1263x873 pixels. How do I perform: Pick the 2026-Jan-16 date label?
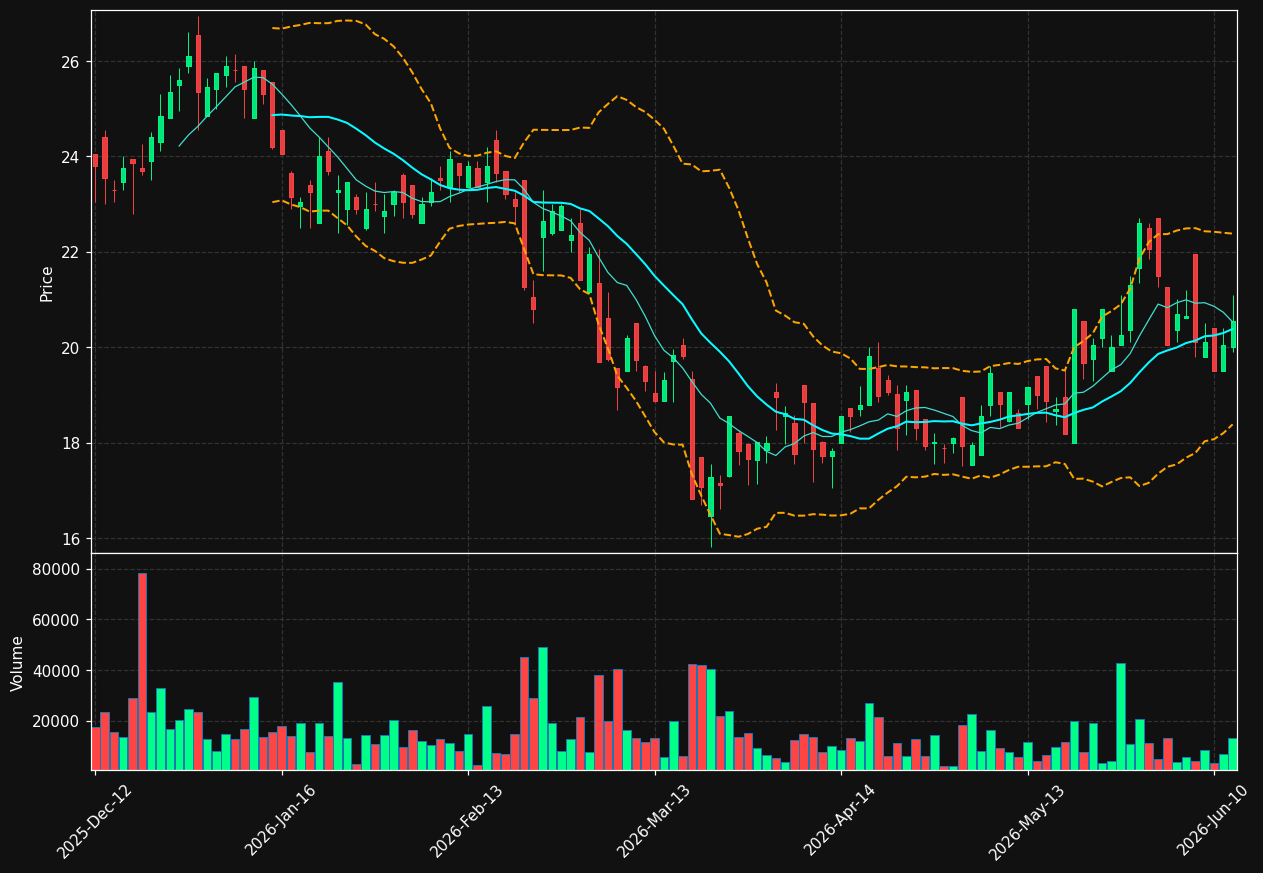click(281, 821)
